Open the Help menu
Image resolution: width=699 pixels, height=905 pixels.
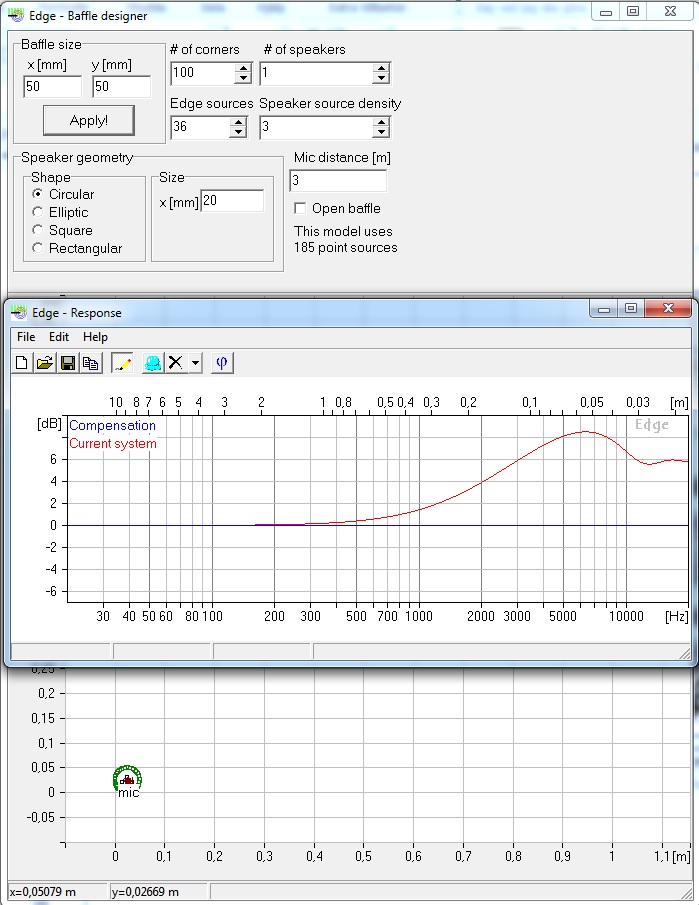(x=95, y=337)
